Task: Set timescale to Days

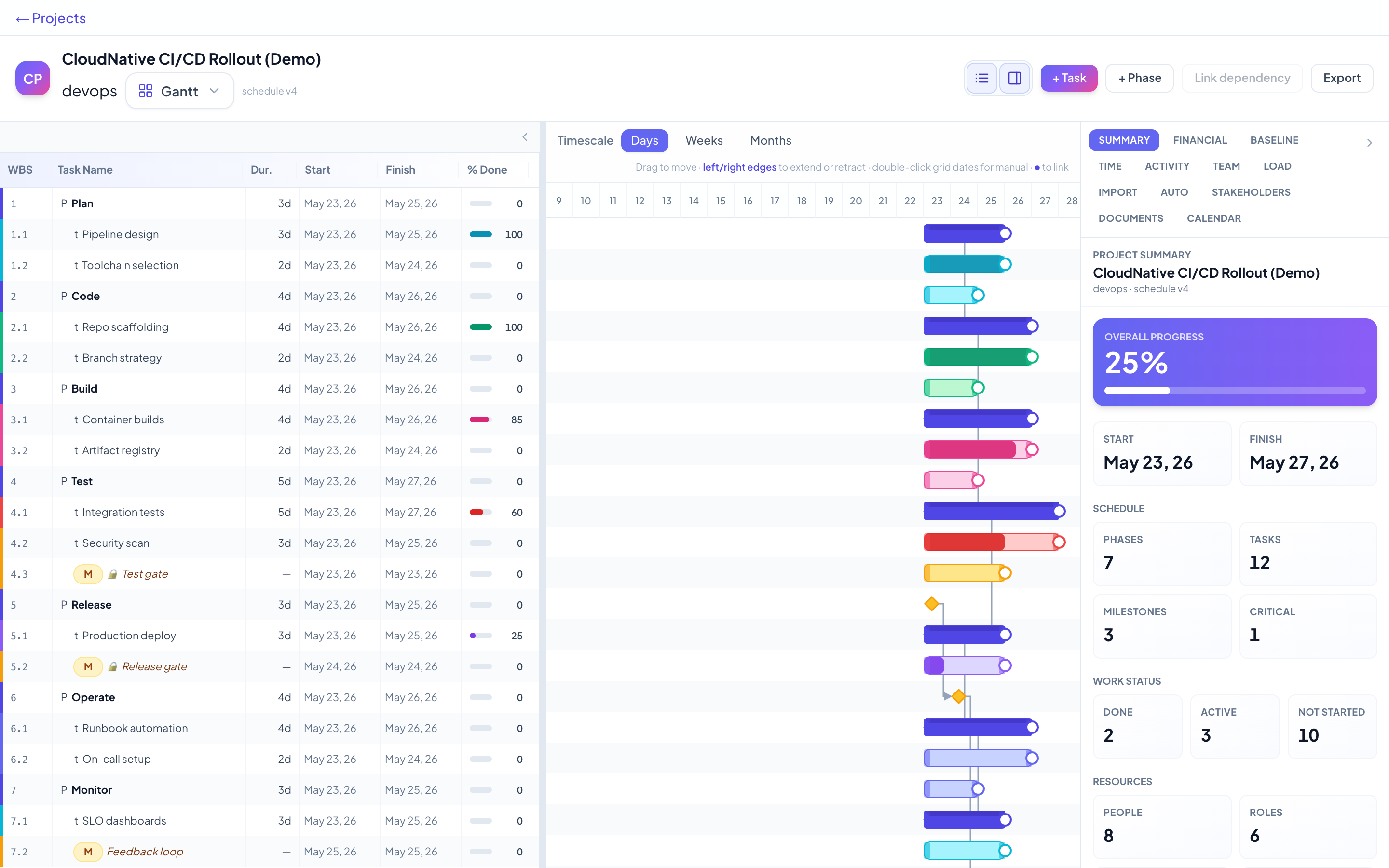Action: (644, 141)
